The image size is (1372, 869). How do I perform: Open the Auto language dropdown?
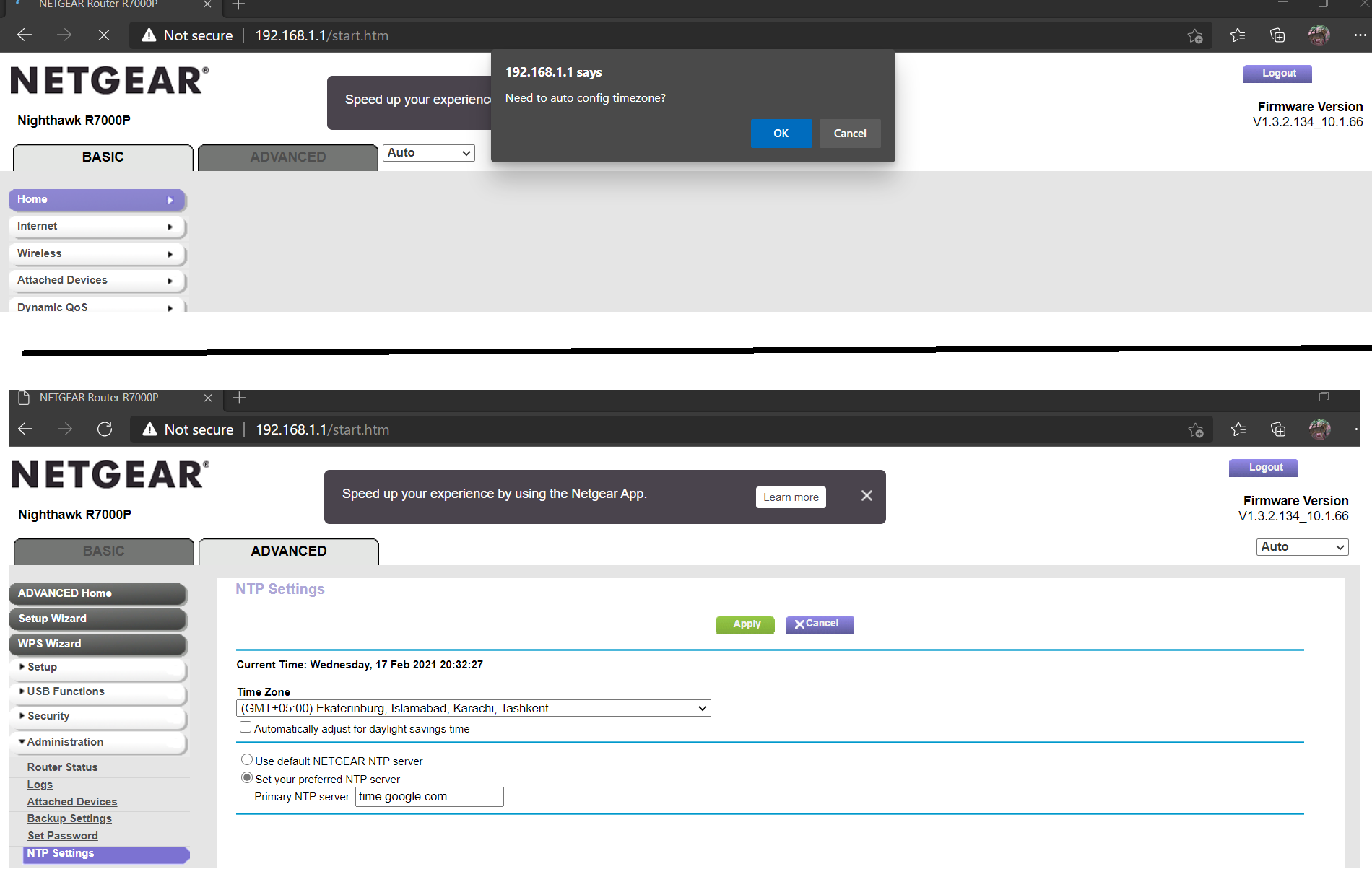click(1301, 546)
